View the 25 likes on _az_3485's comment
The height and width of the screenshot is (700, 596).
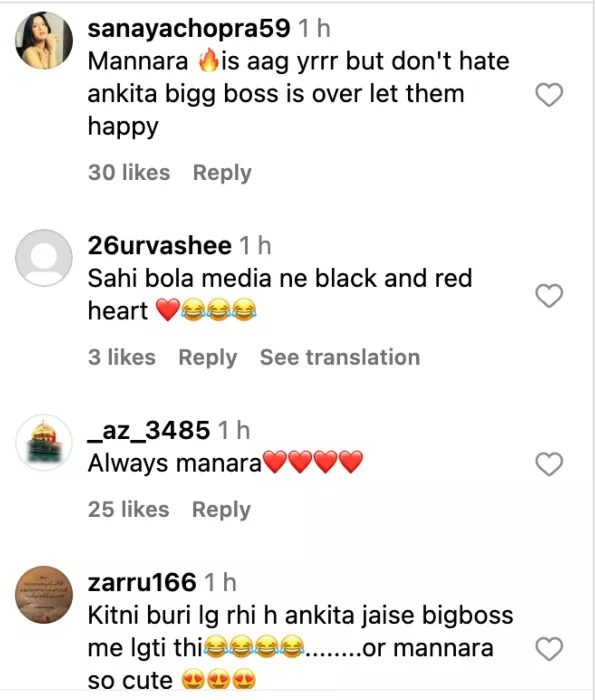pos(129,509)
